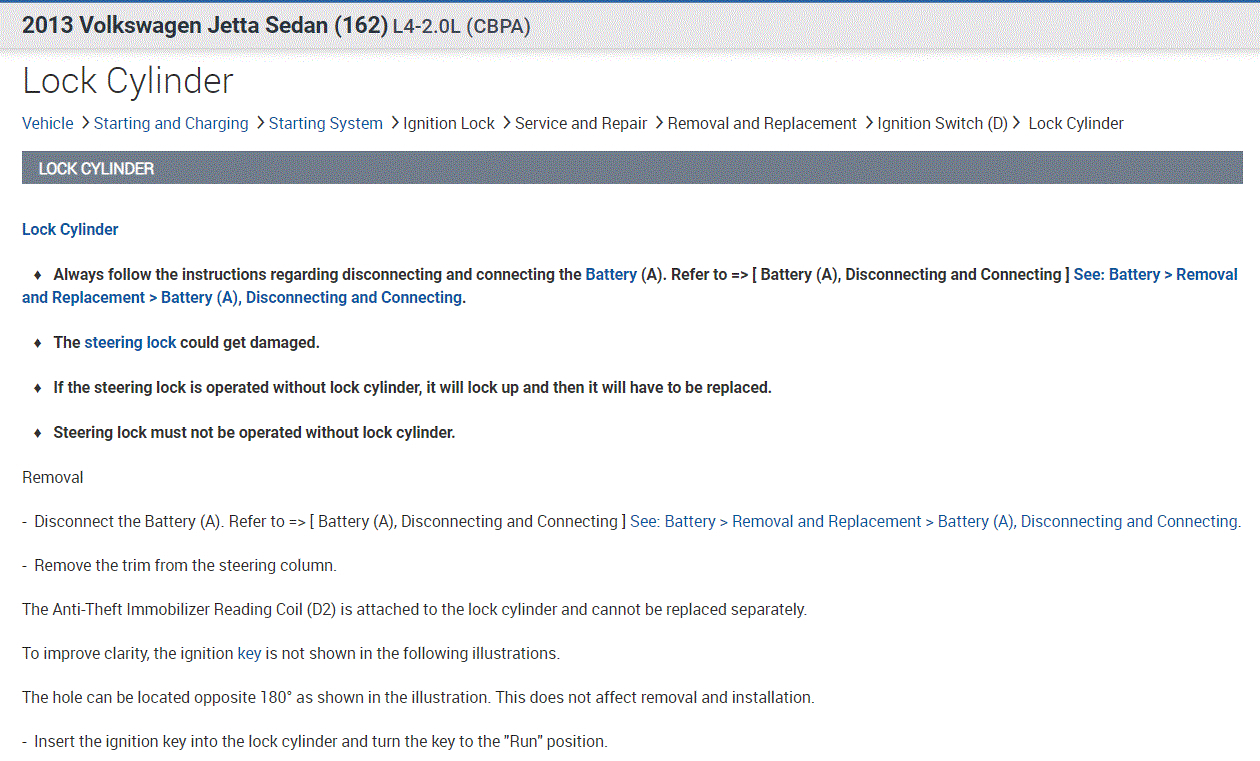Follow the bold See: Battery link in the warning
The image size is (1260, 761).
[x=1155, y=274]
